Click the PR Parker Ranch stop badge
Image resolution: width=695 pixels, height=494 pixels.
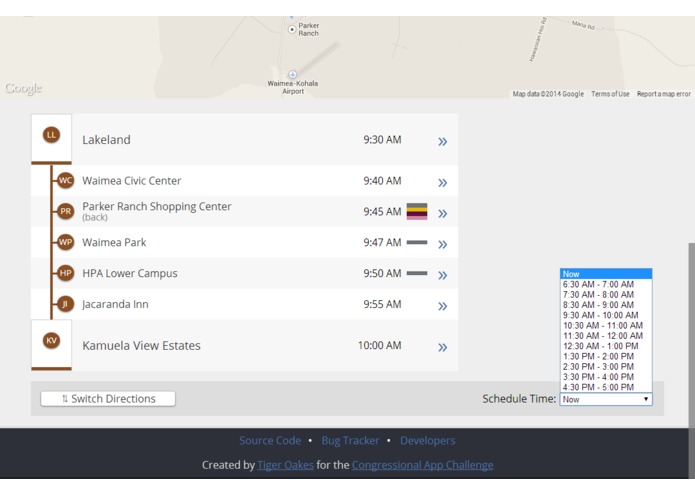(x=65, y=211)
